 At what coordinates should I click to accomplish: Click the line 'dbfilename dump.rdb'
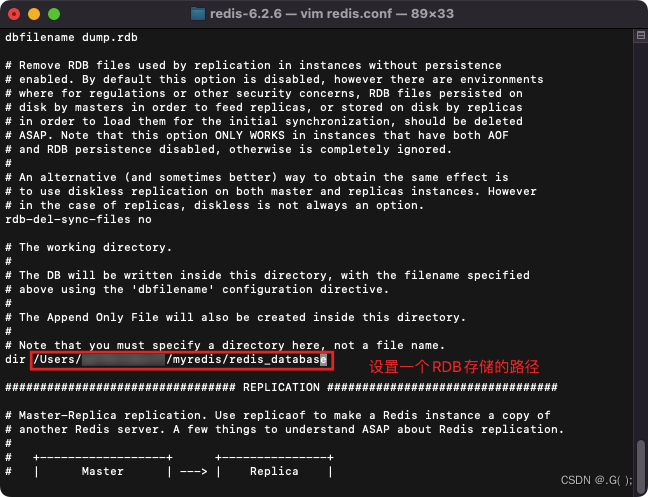pos(71,37)
